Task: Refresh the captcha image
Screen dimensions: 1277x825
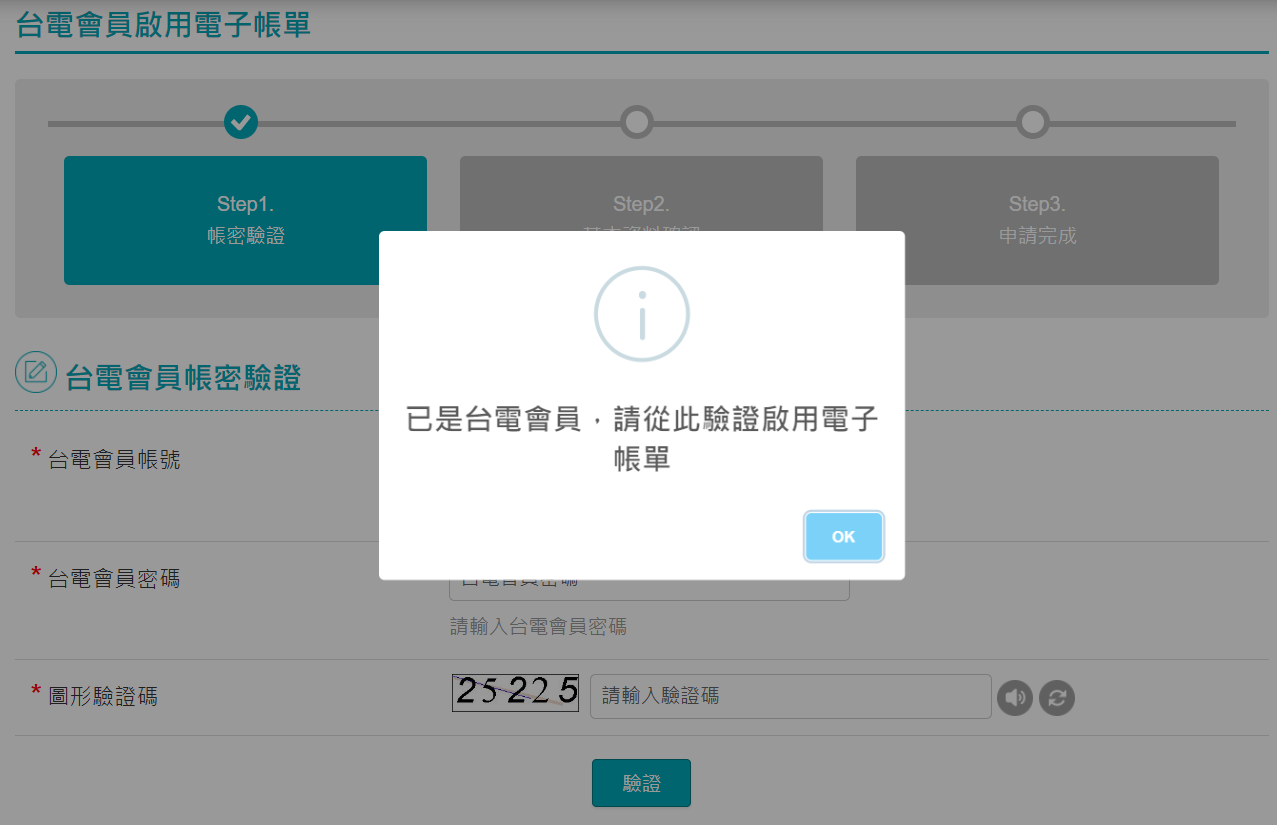Action: pyautogui.click(x=1057, y=698)
